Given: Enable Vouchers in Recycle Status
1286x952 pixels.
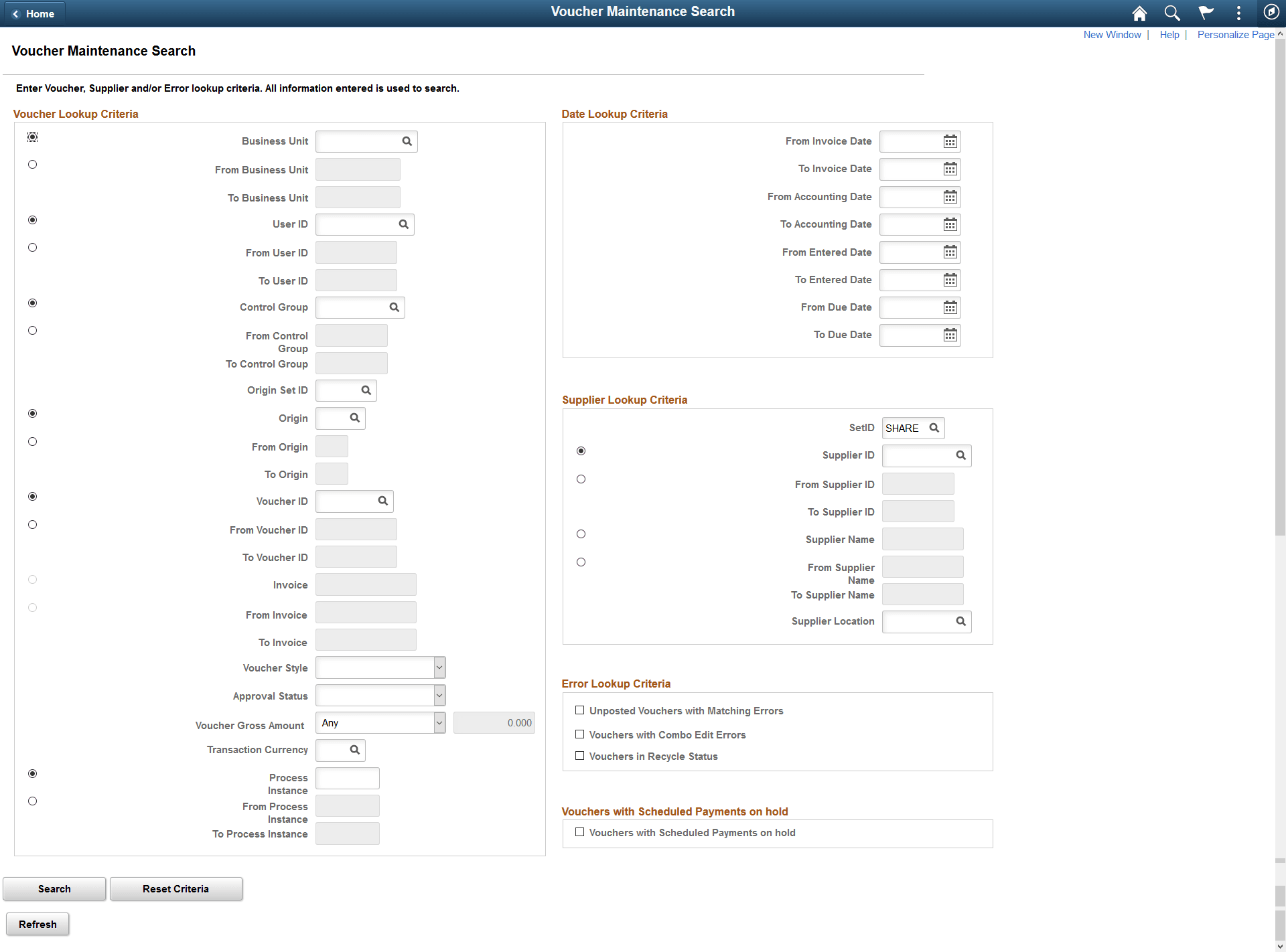Looking at the screenshot, I should pos(579,755).
